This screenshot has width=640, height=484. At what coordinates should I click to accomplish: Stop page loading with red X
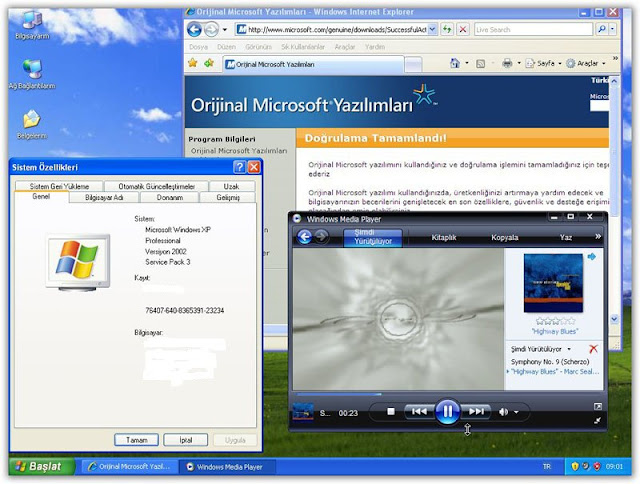point(462,29)
